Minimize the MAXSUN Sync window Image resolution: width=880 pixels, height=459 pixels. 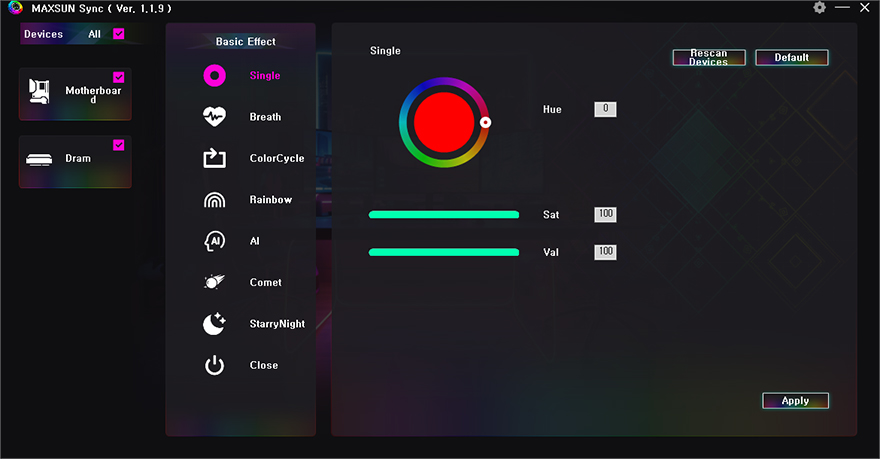coord(842,8)
